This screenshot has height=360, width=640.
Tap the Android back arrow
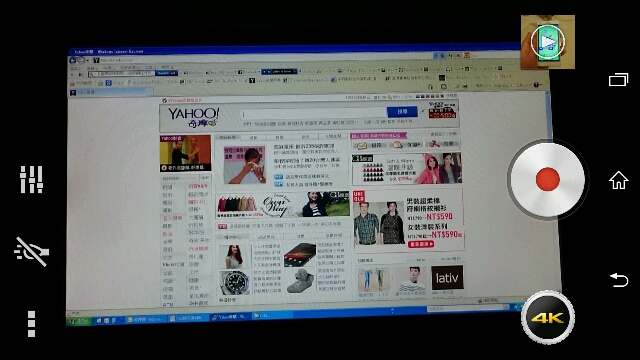pyautogui.click(x=618, y=280)
